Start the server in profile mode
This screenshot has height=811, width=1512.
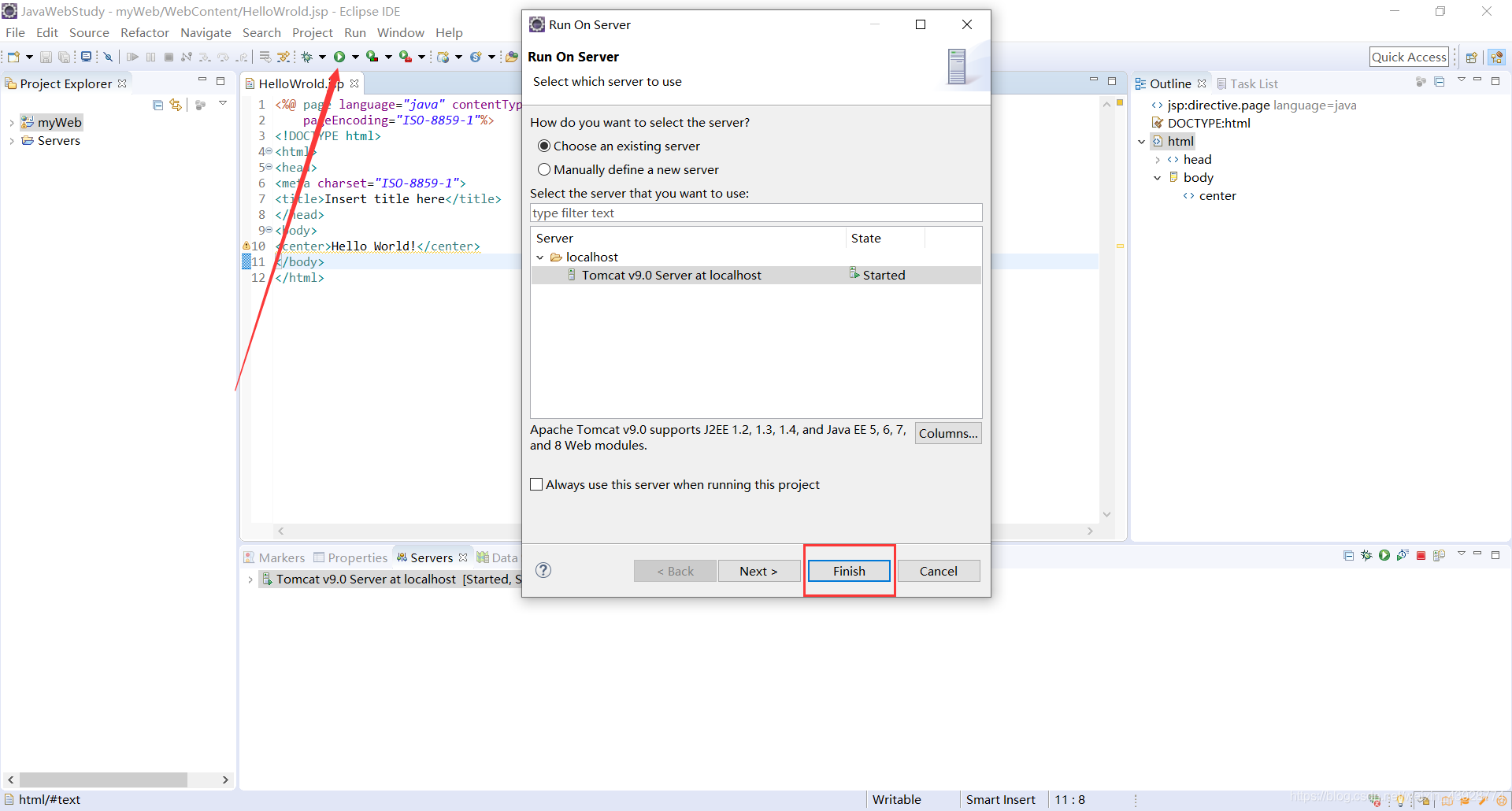(1403, 556)
